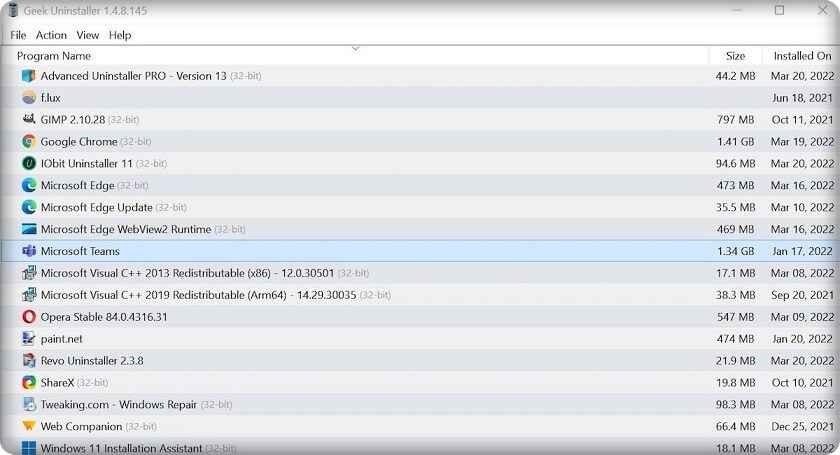The image size is (840, 455).
Task: Open the Action menu
Action: (x=51, y=35)
